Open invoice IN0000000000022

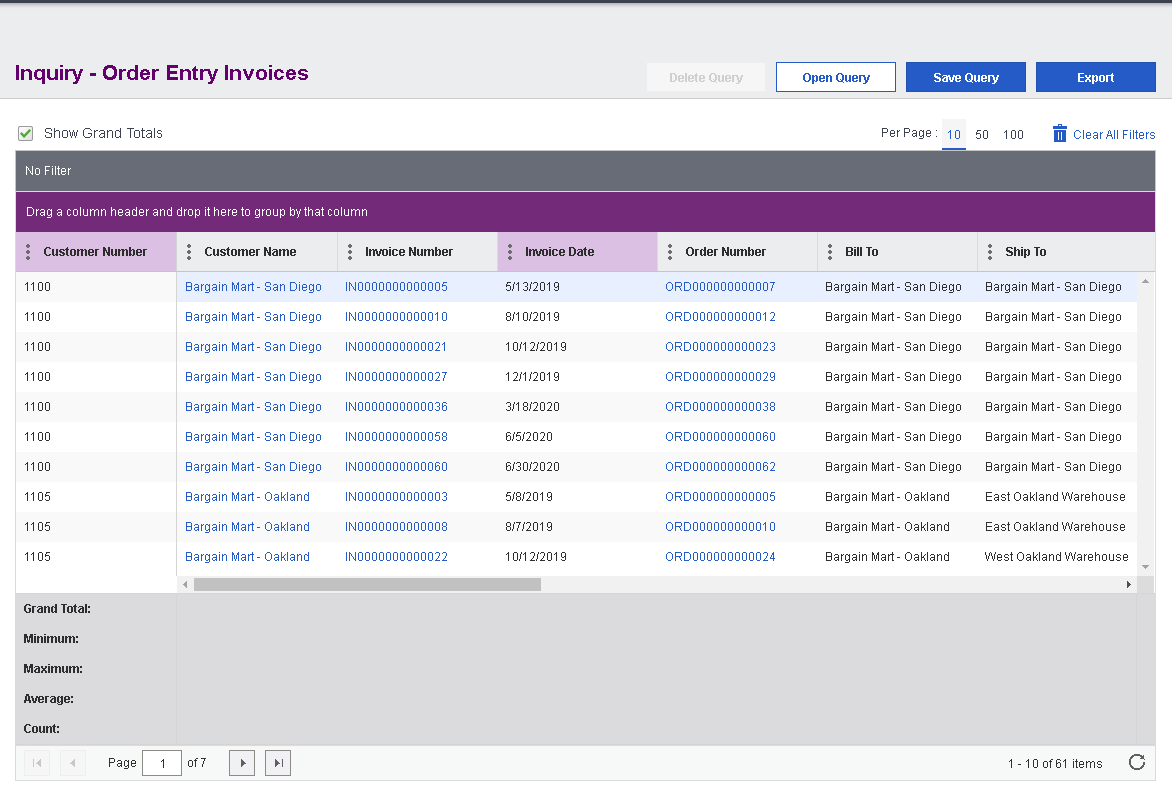tap(396, 556)
